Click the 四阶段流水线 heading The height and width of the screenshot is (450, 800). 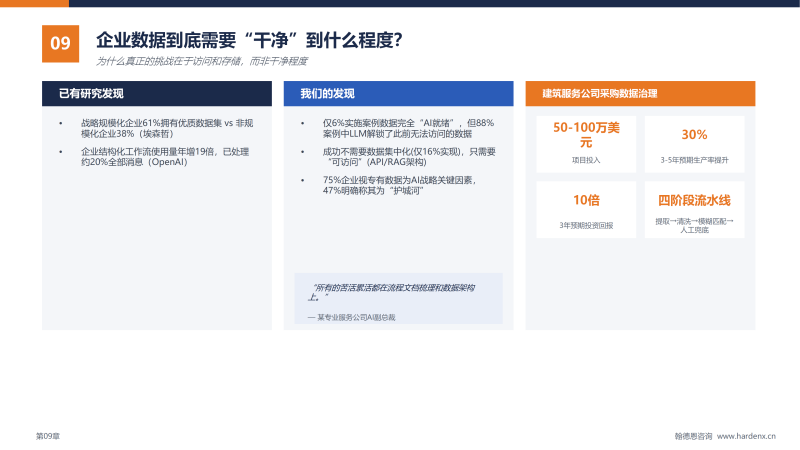(x=694, y=200)
